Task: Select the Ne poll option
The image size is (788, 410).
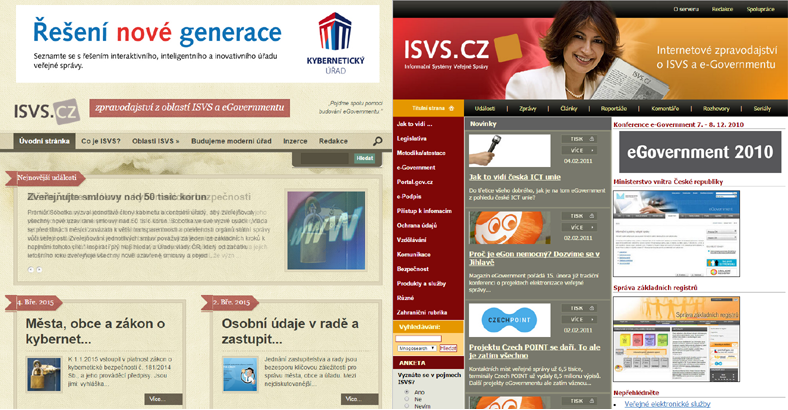Action: pos(407,399)
